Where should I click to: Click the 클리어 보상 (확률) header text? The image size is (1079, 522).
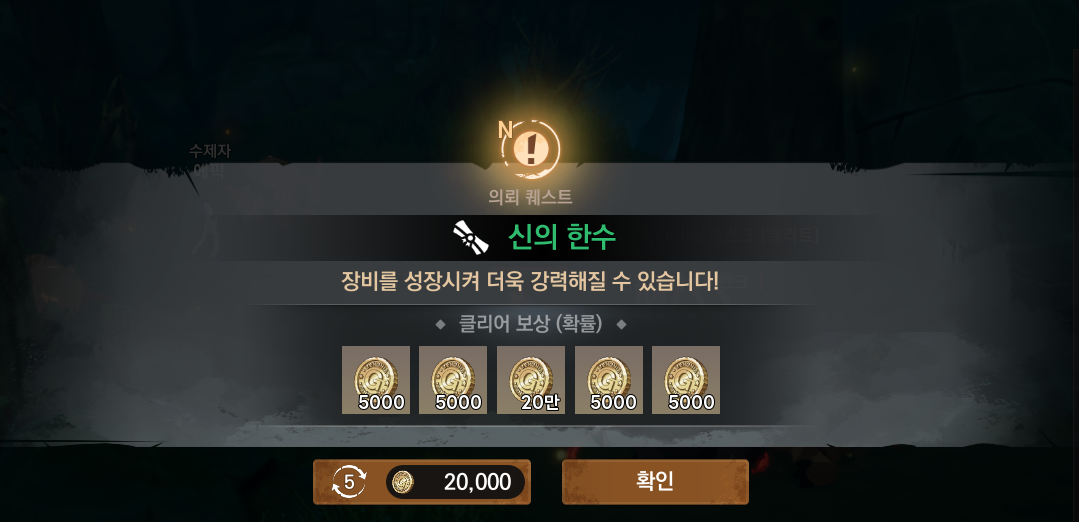(x=531, y=324)
